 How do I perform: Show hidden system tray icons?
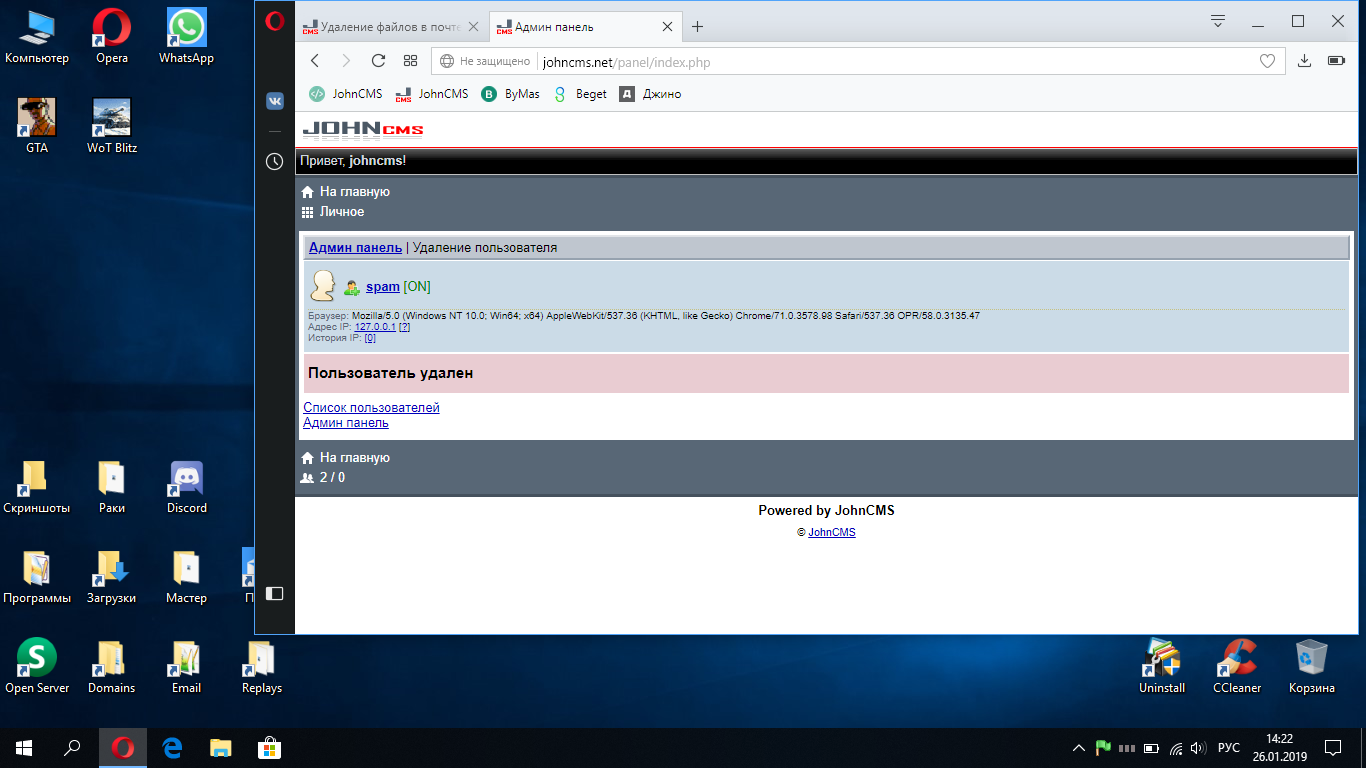tap(1078, 748)
